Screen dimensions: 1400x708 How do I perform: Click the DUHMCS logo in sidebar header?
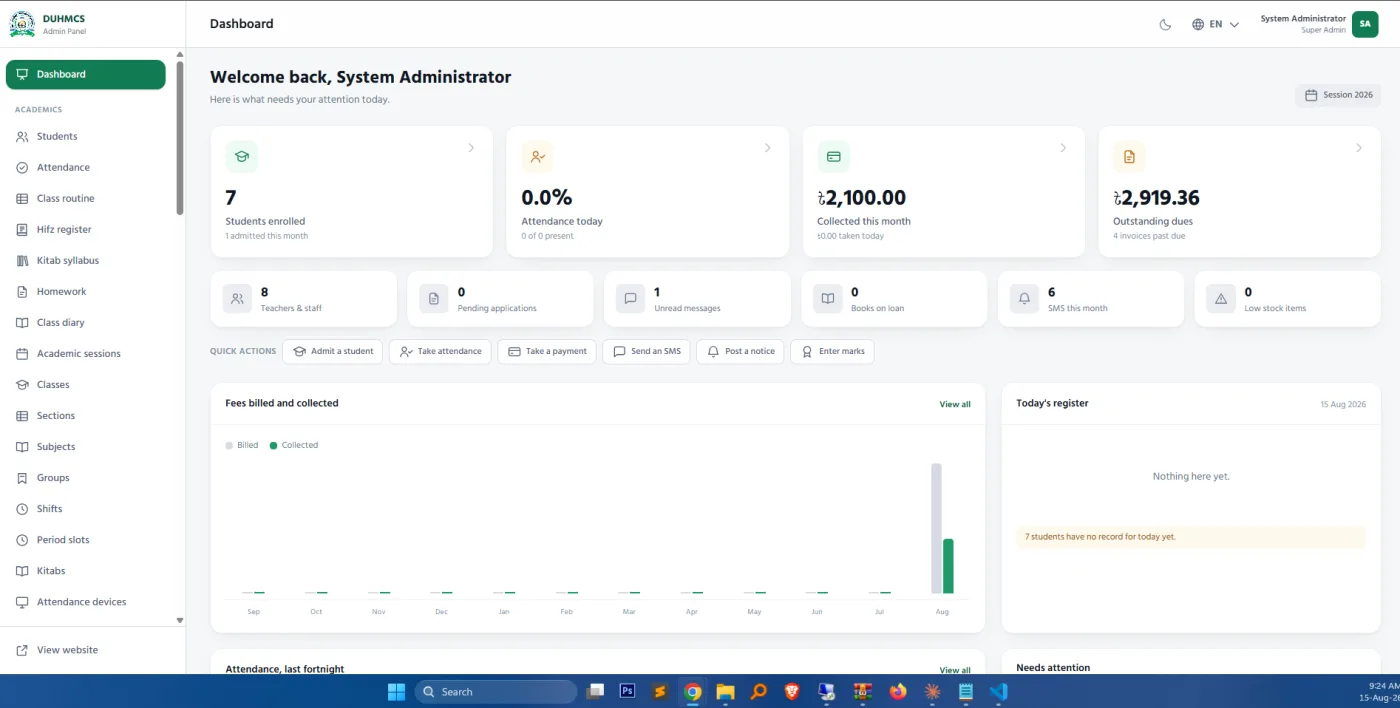click(22, 24)
